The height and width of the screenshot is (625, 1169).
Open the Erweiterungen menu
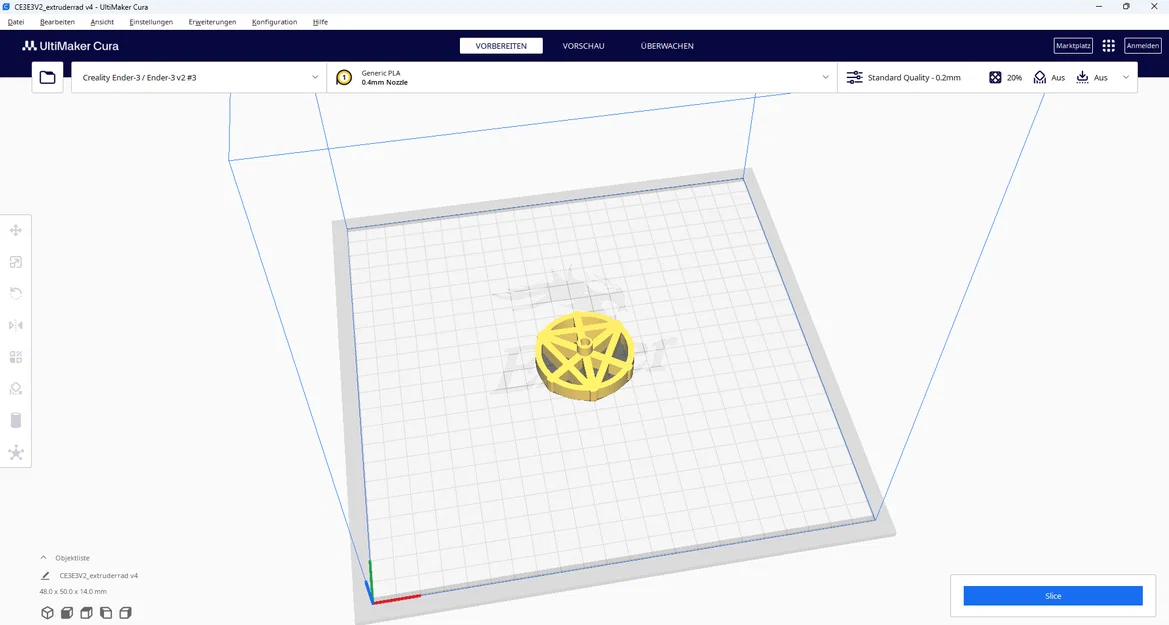coord(212,21)
